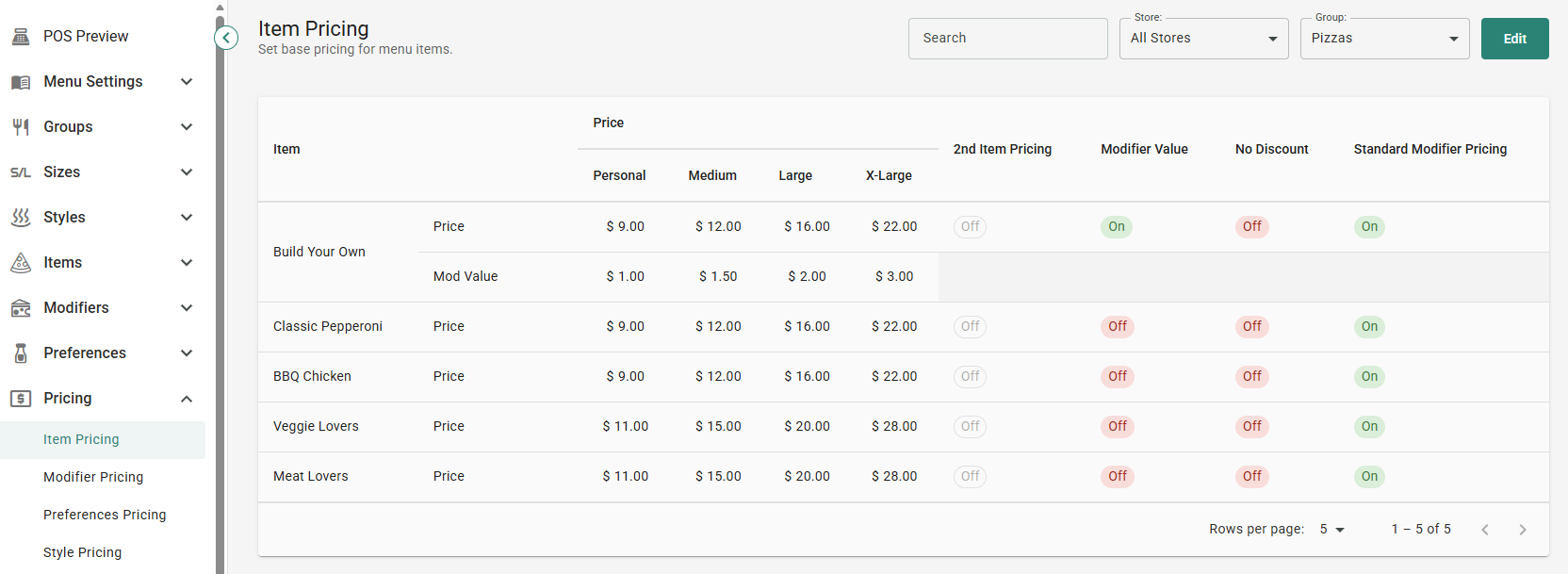Click the Personal column header

(619, 175)
